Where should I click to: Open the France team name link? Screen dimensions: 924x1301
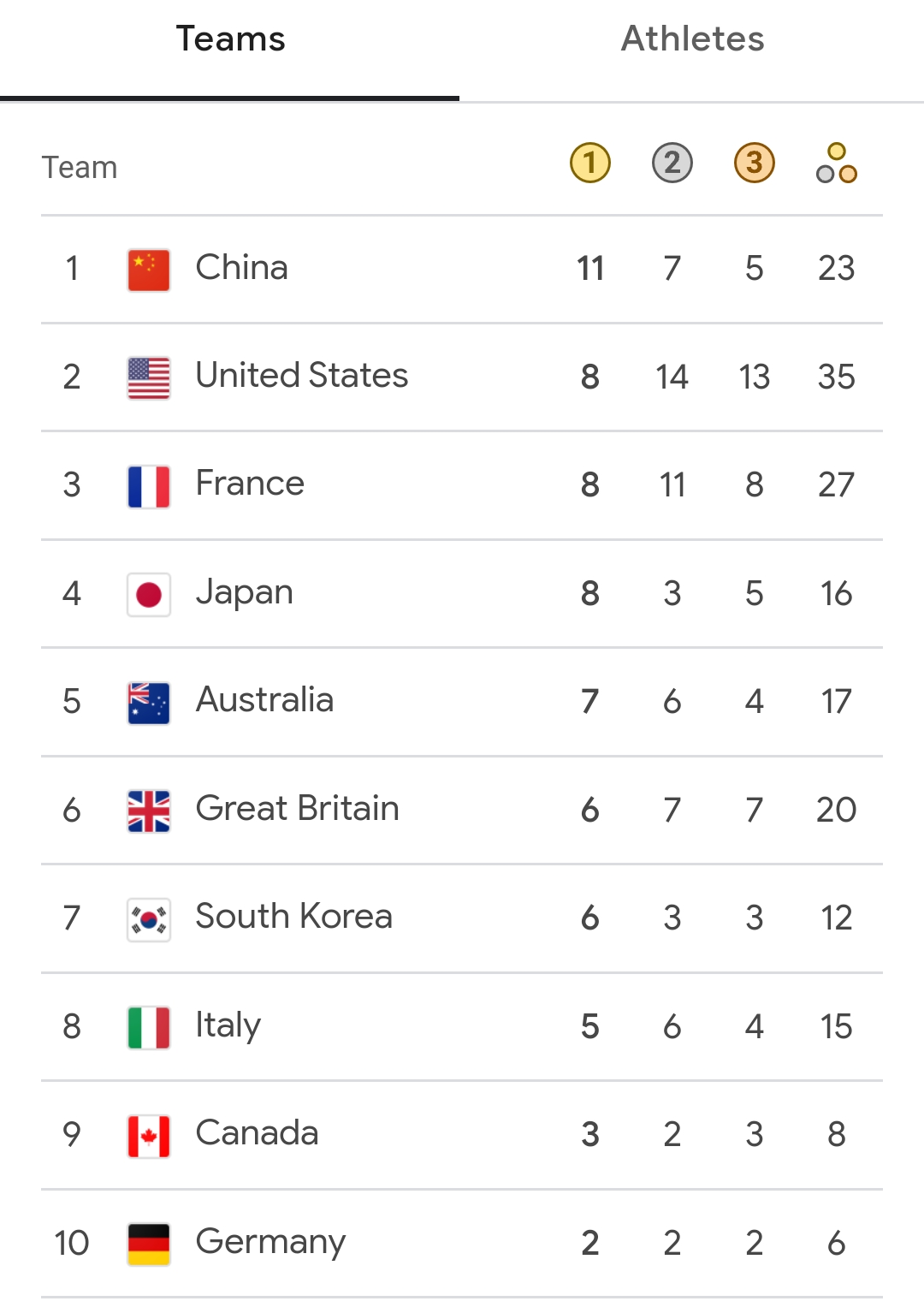point(250,484)
